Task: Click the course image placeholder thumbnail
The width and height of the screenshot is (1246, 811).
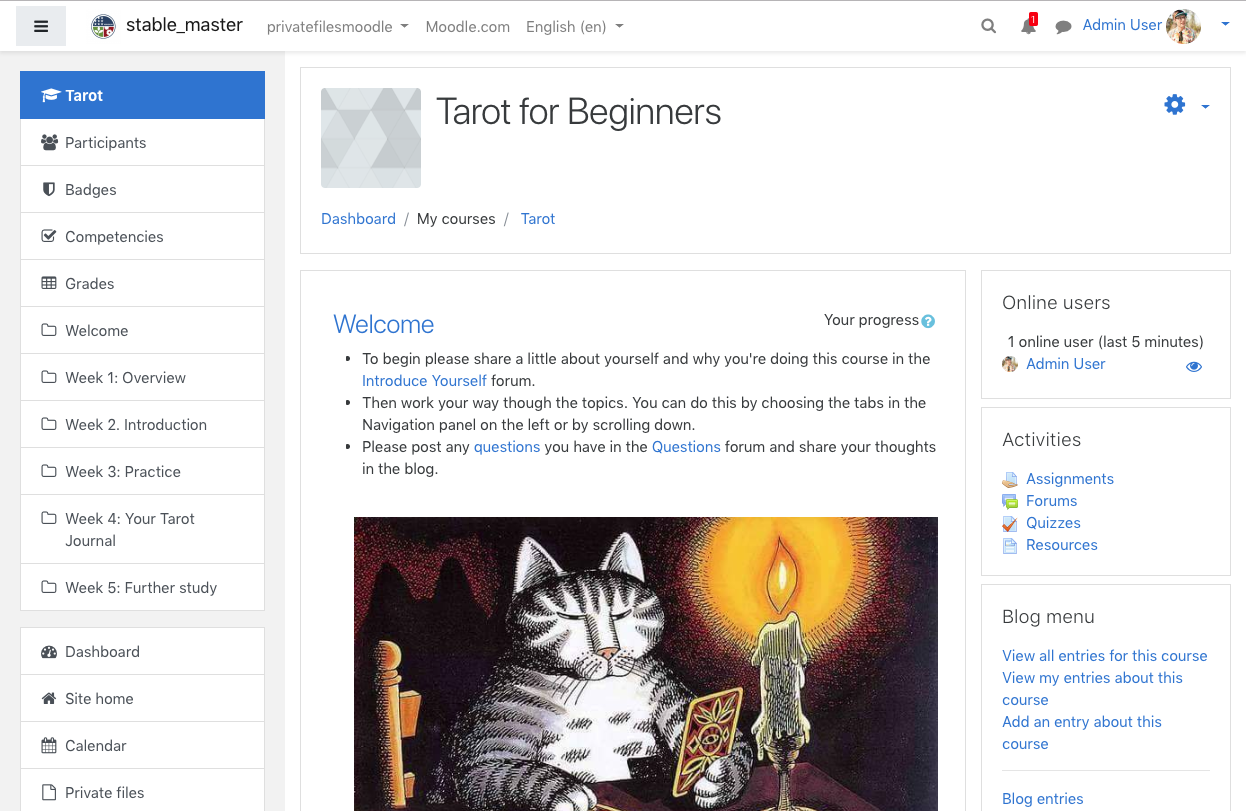Action: [x=371, y=138]
